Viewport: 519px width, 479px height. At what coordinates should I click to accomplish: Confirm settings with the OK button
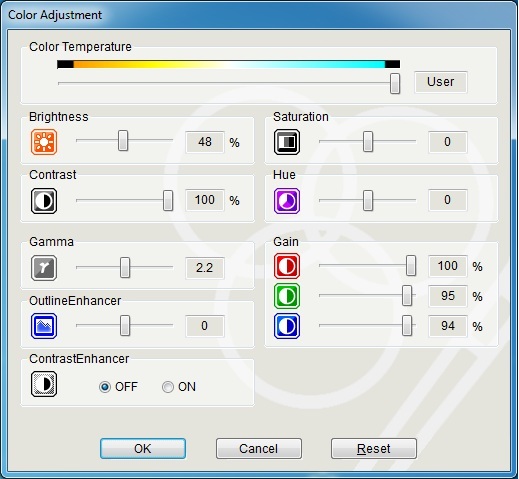(x=143, y=449)
